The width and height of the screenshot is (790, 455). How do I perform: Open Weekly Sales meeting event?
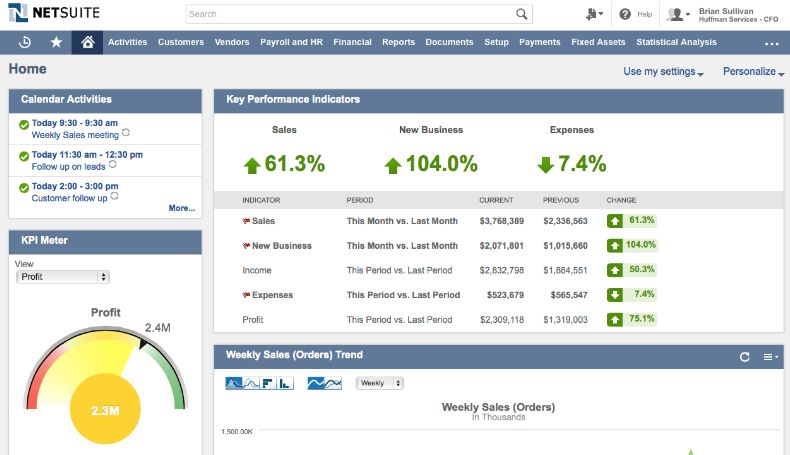click(x=75, y=135)
